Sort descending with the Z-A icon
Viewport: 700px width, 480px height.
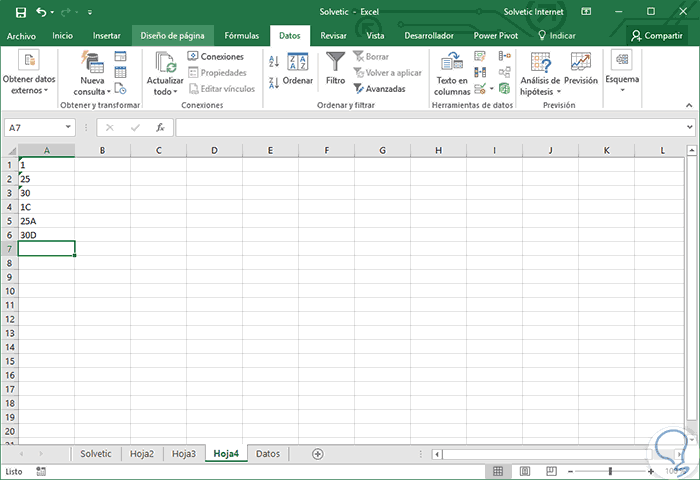[x=274, y=83]
